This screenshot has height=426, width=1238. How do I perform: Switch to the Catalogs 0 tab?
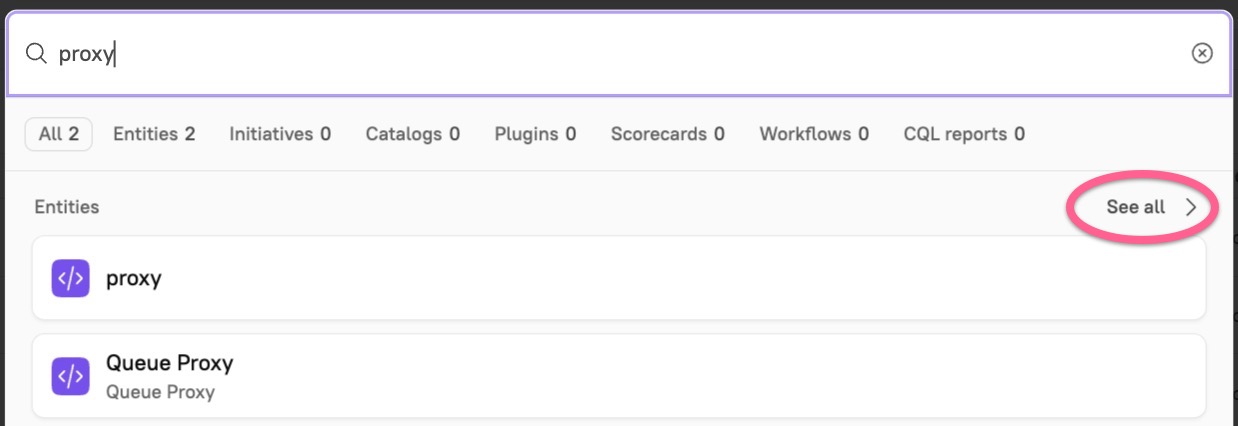tap(413, 134)
